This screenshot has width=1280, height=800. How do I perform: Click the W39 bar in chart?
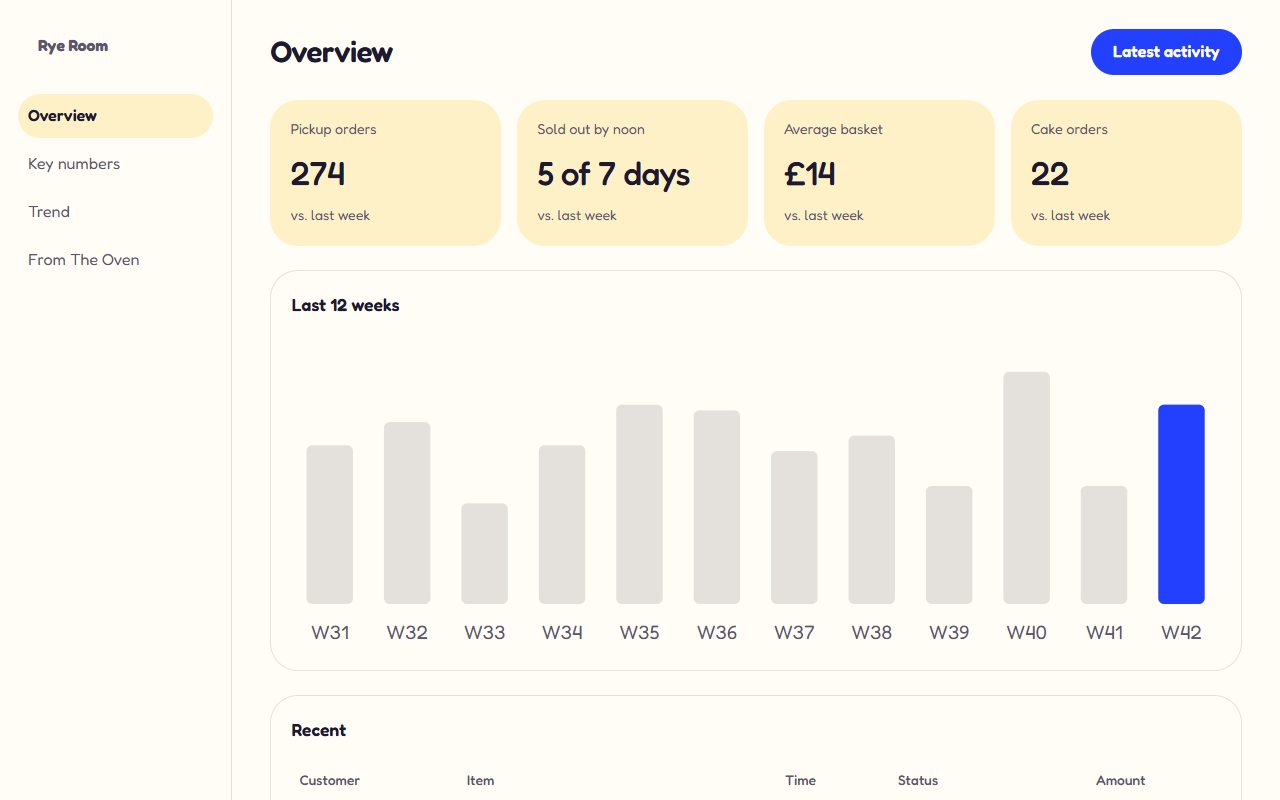pos(949,545)
